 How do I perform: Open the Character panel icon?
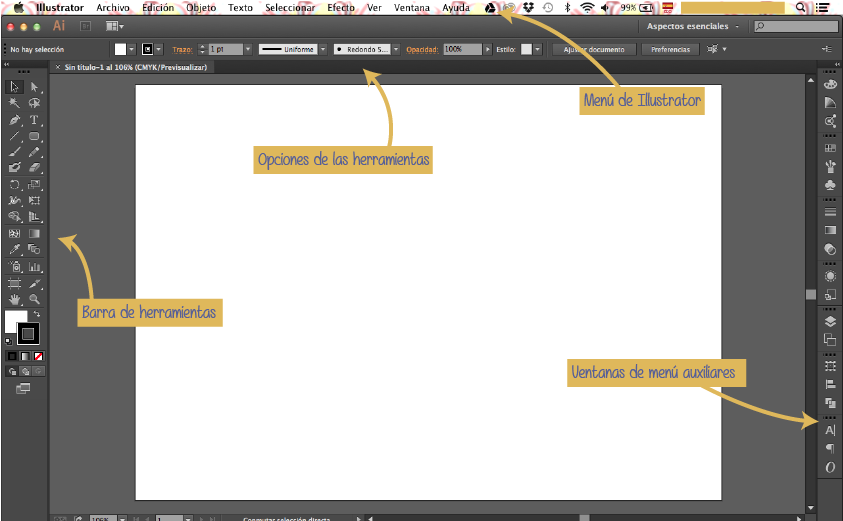[830, 430]
